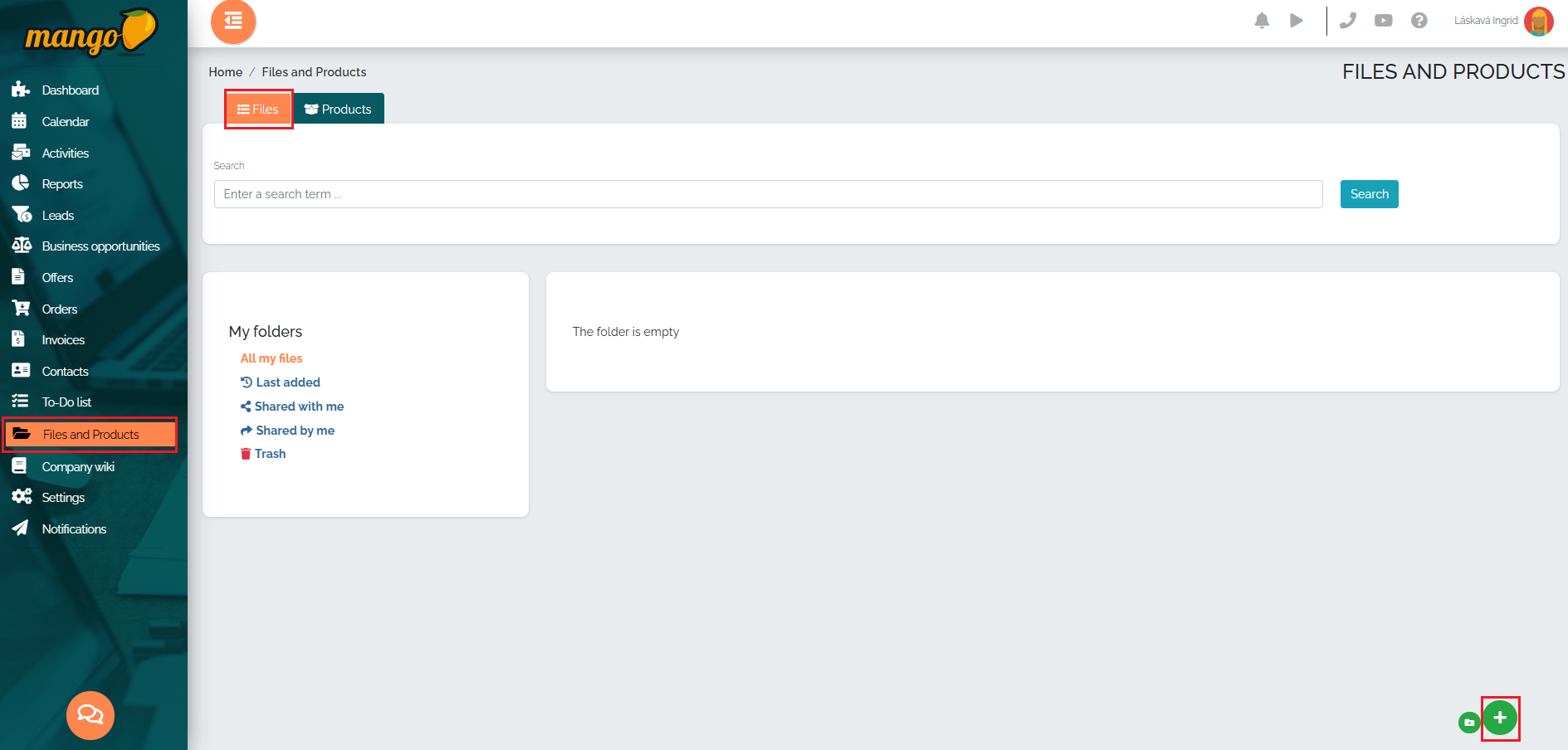Open the Calendar icon in sidebar
The image size is (1568, 750).
tap(19, 121)
